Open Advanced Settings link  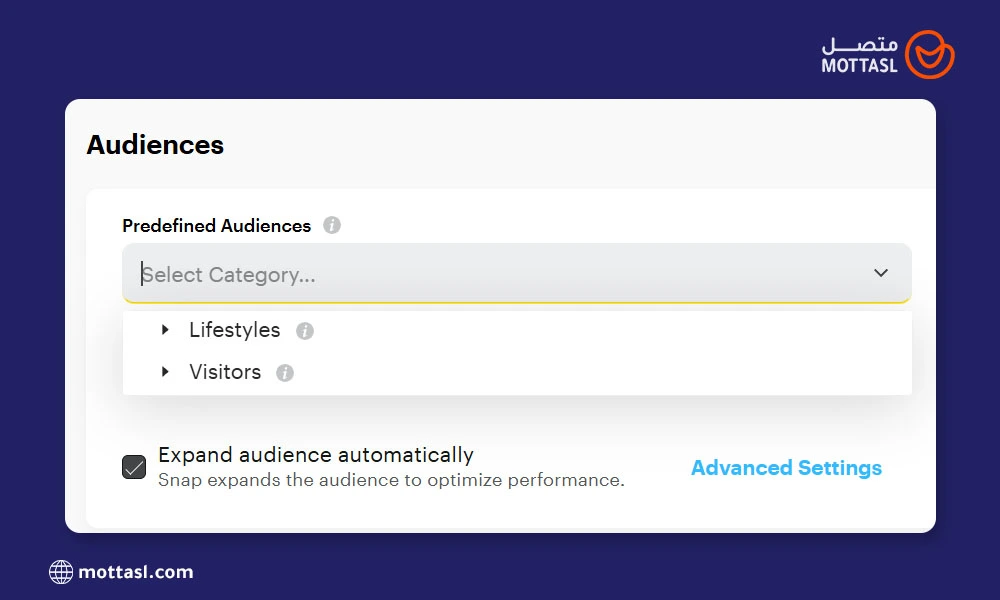click(786, 468)
